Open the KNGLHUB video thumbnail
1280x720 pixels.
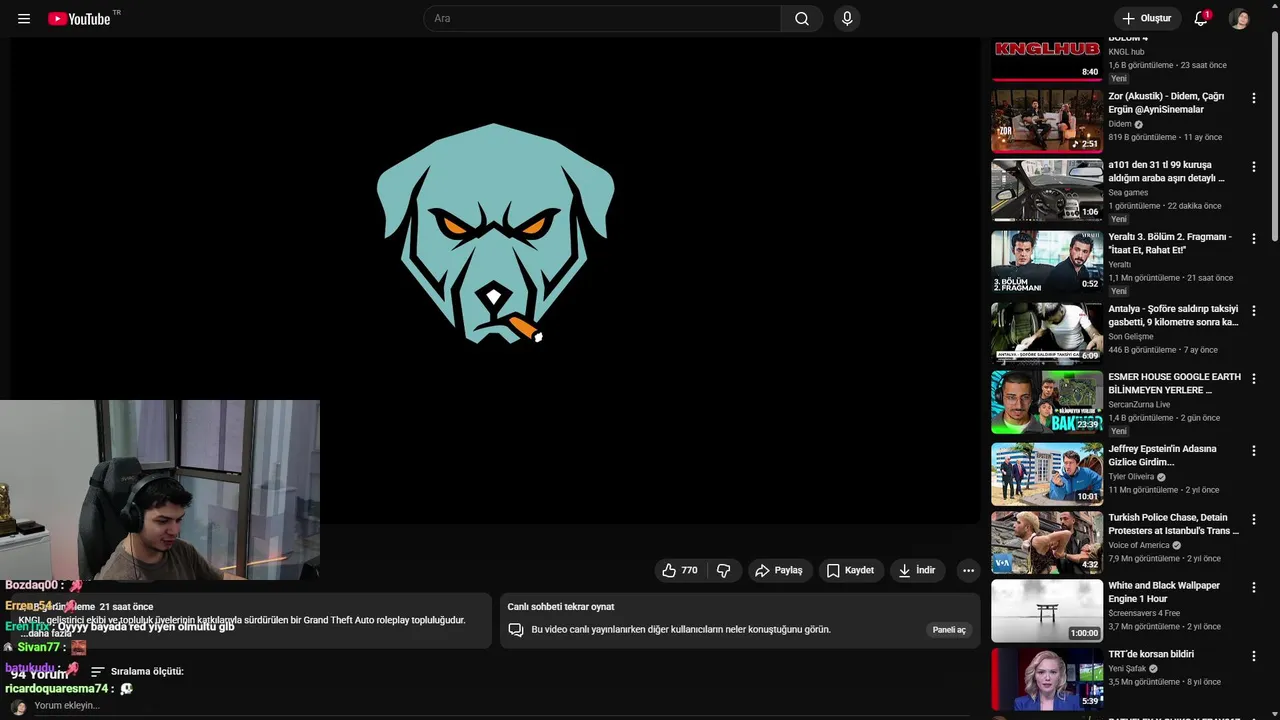1047,59
